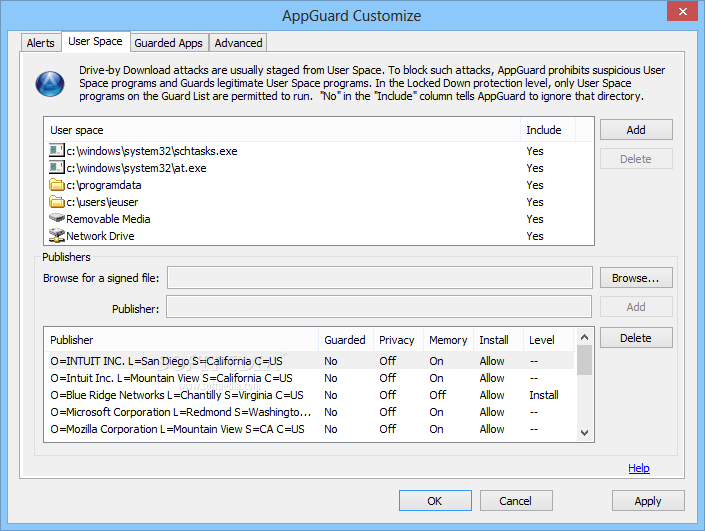Select publisher O=INTUIT INC. San Diego
Viewport: 705px width, 531px height.
166,361
